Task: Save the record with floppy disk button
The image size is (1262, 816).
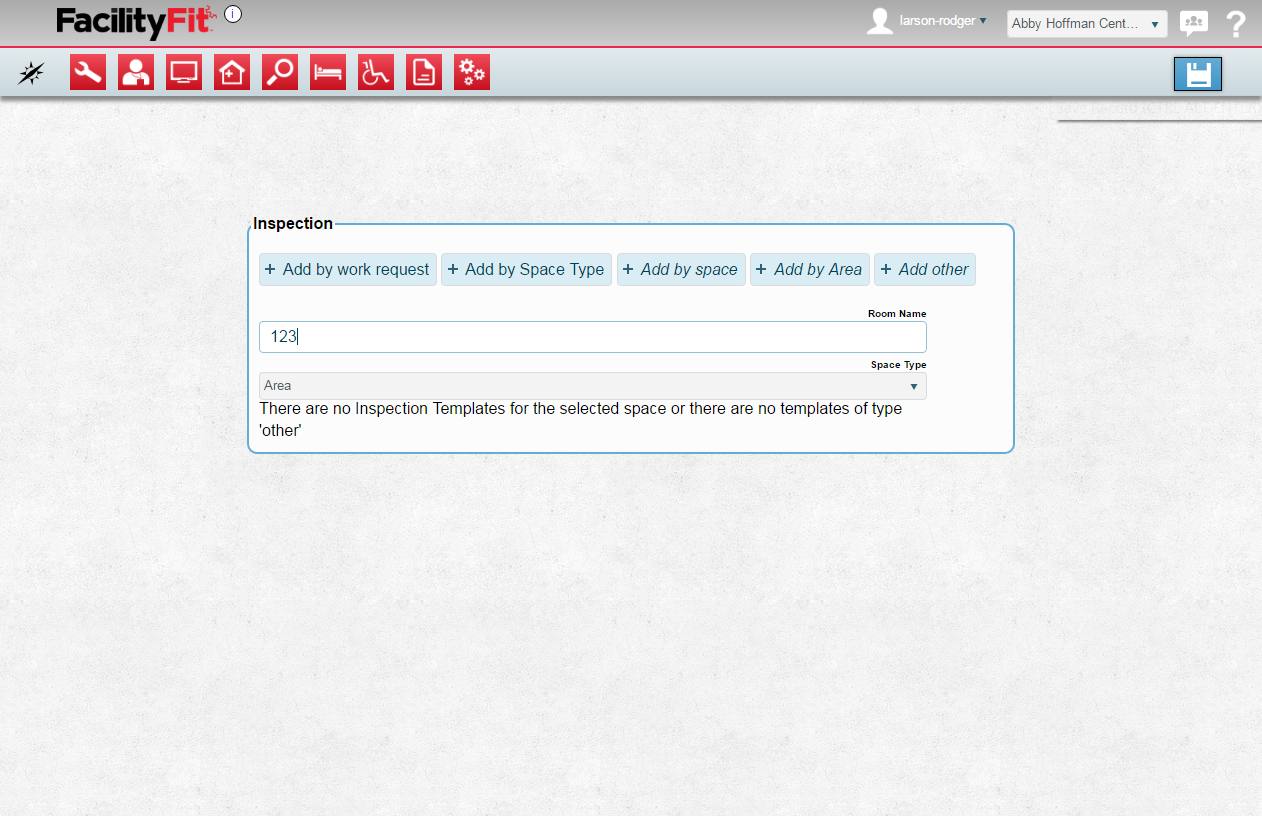Action: click(1197, 74)
